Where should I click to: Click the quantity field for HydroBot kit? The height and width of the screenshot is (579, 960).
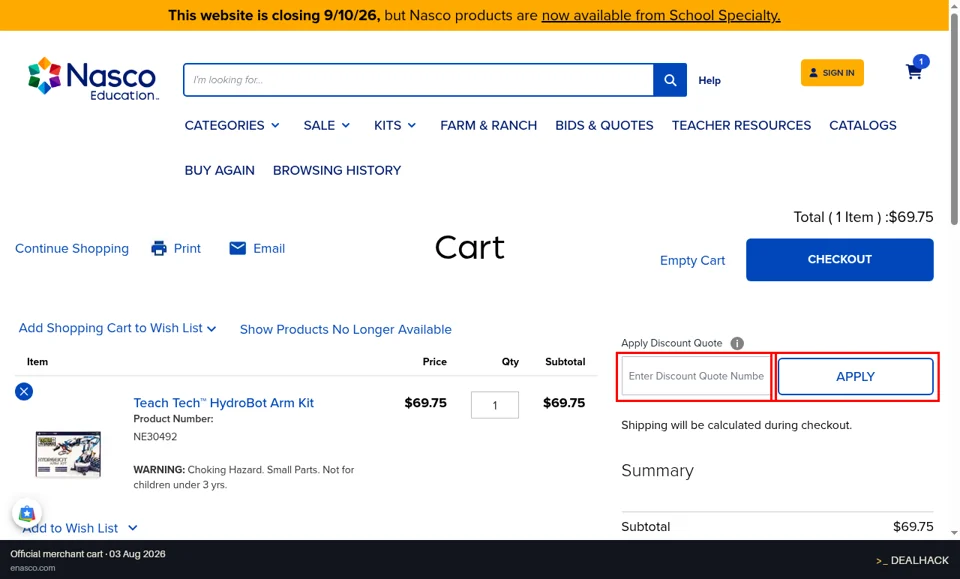[x=495, y=405]
